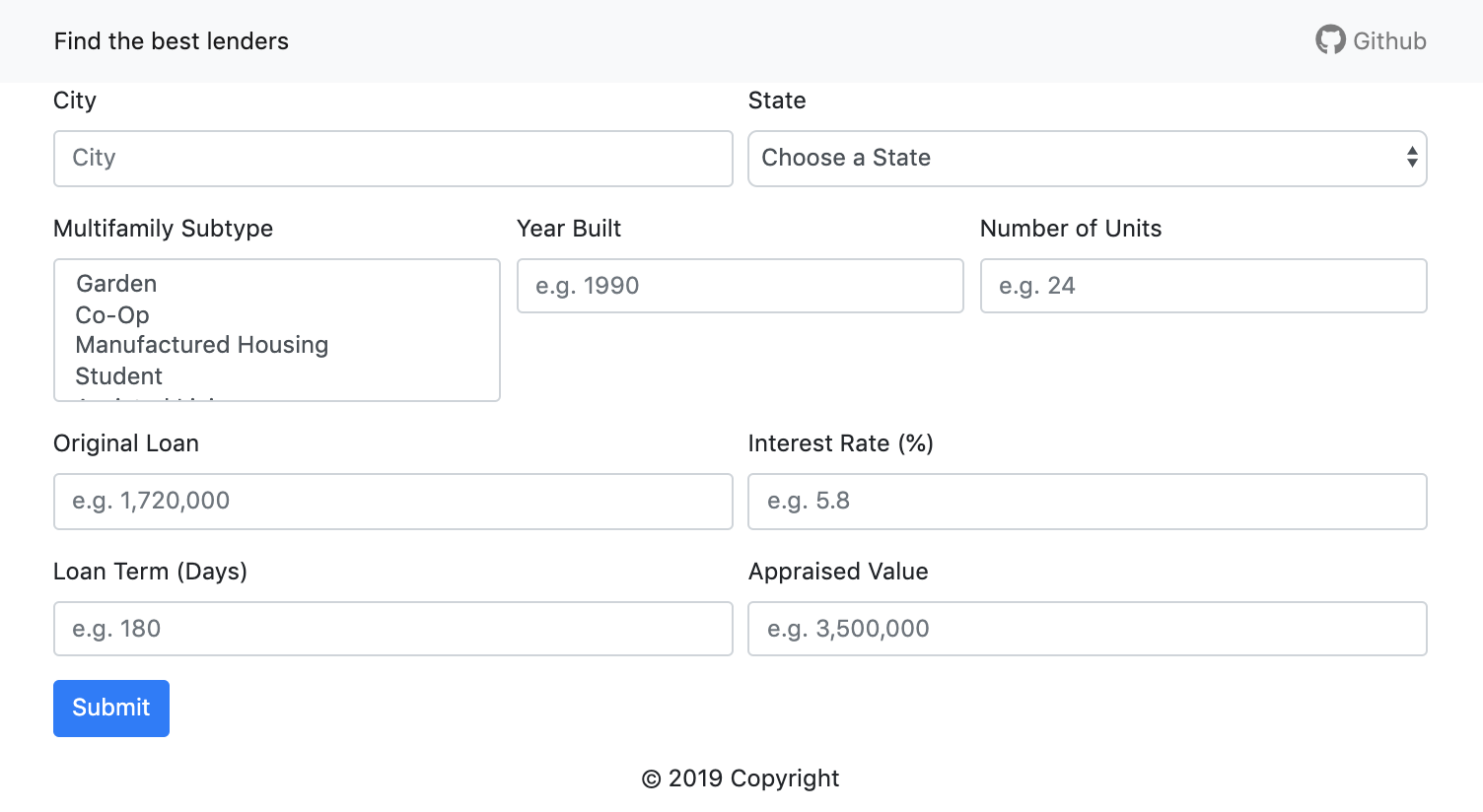Click the Interest Rate (%) label
The image size is (1483, 812).
pyautogui.click(x=841, y=443)
